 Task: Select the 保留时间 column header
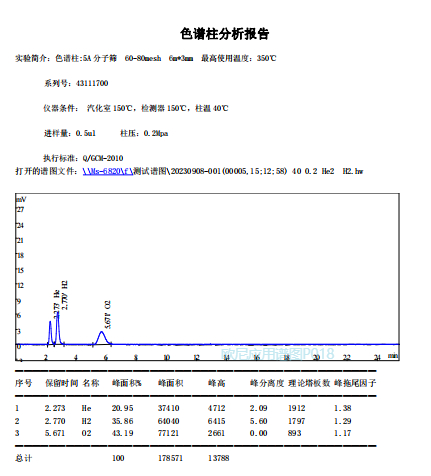click(x=62, y=383)
